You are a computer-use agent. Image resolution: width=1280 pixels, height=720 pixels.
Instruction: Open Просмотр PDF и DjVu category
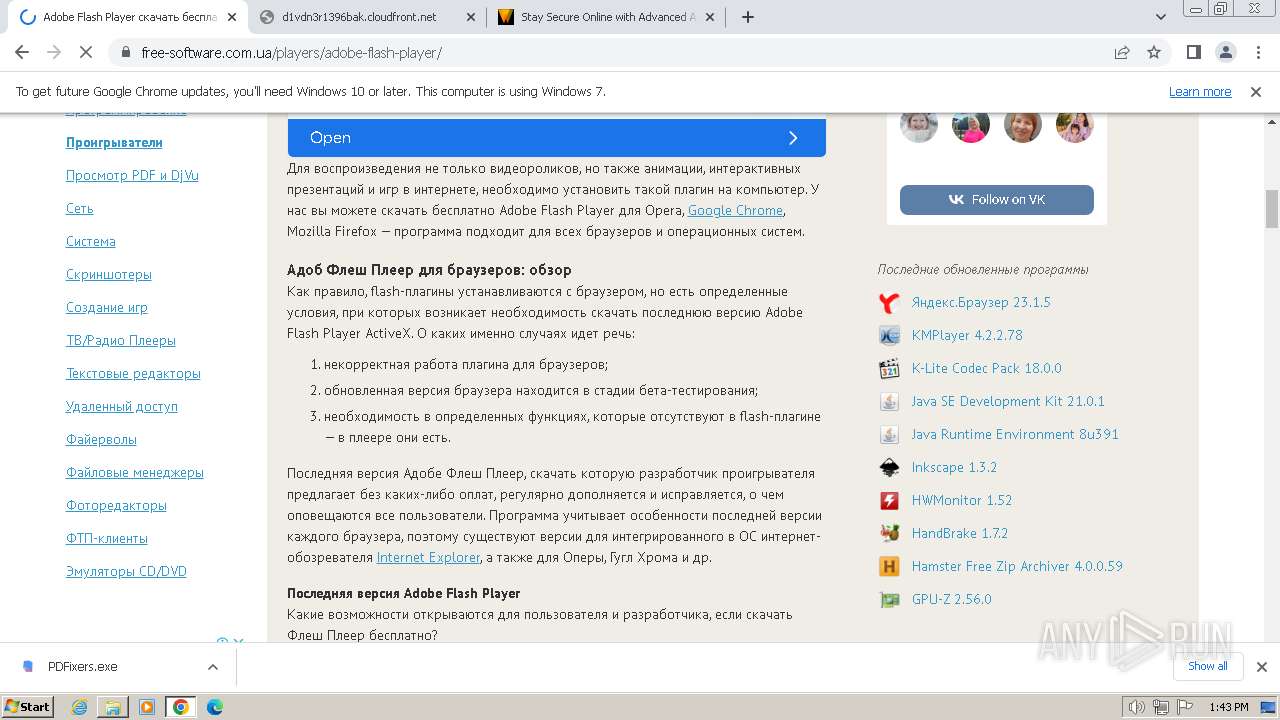point(132,175)
